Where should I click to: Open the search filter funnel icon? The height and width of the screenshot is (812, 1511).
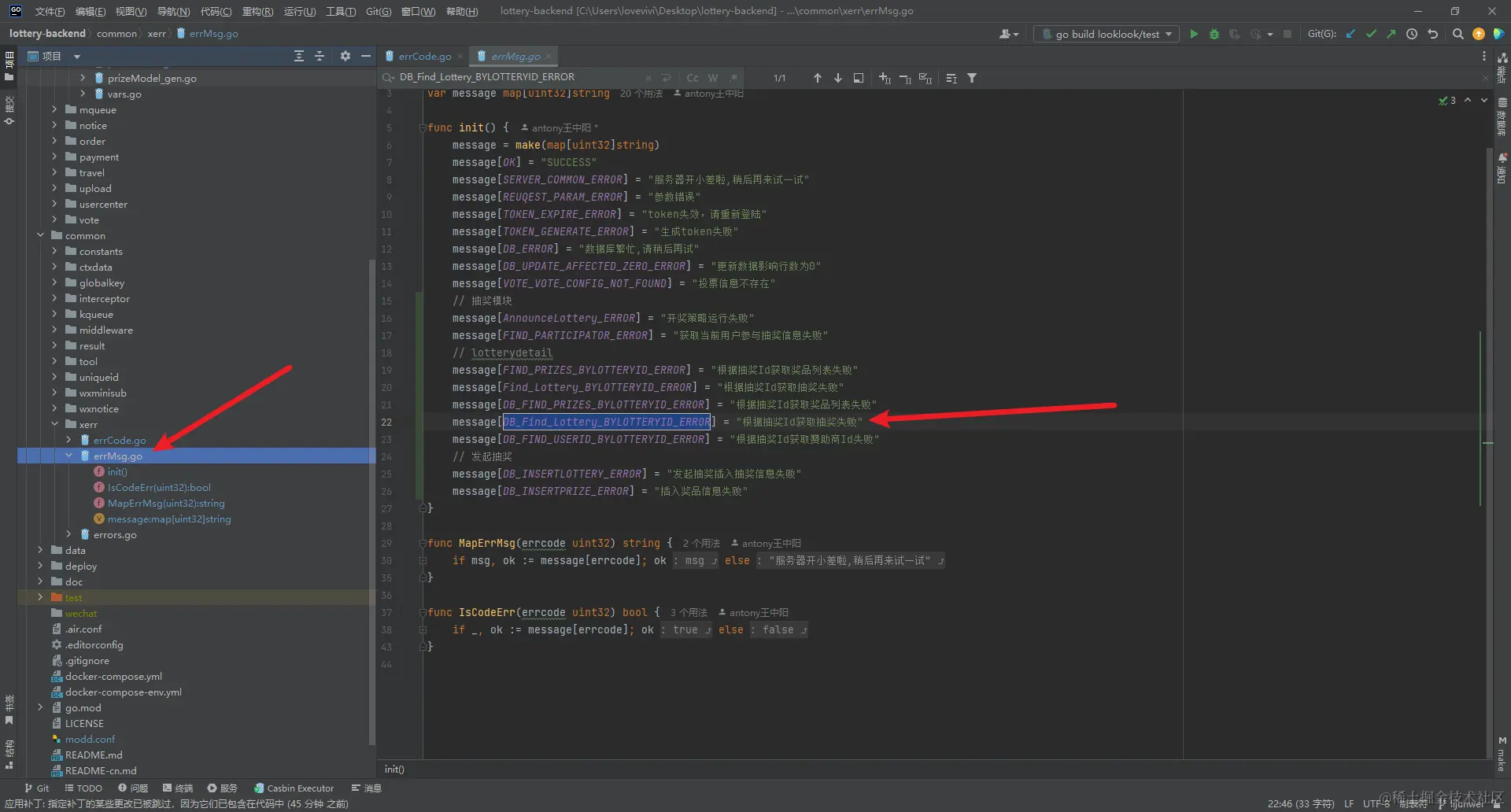972,78
